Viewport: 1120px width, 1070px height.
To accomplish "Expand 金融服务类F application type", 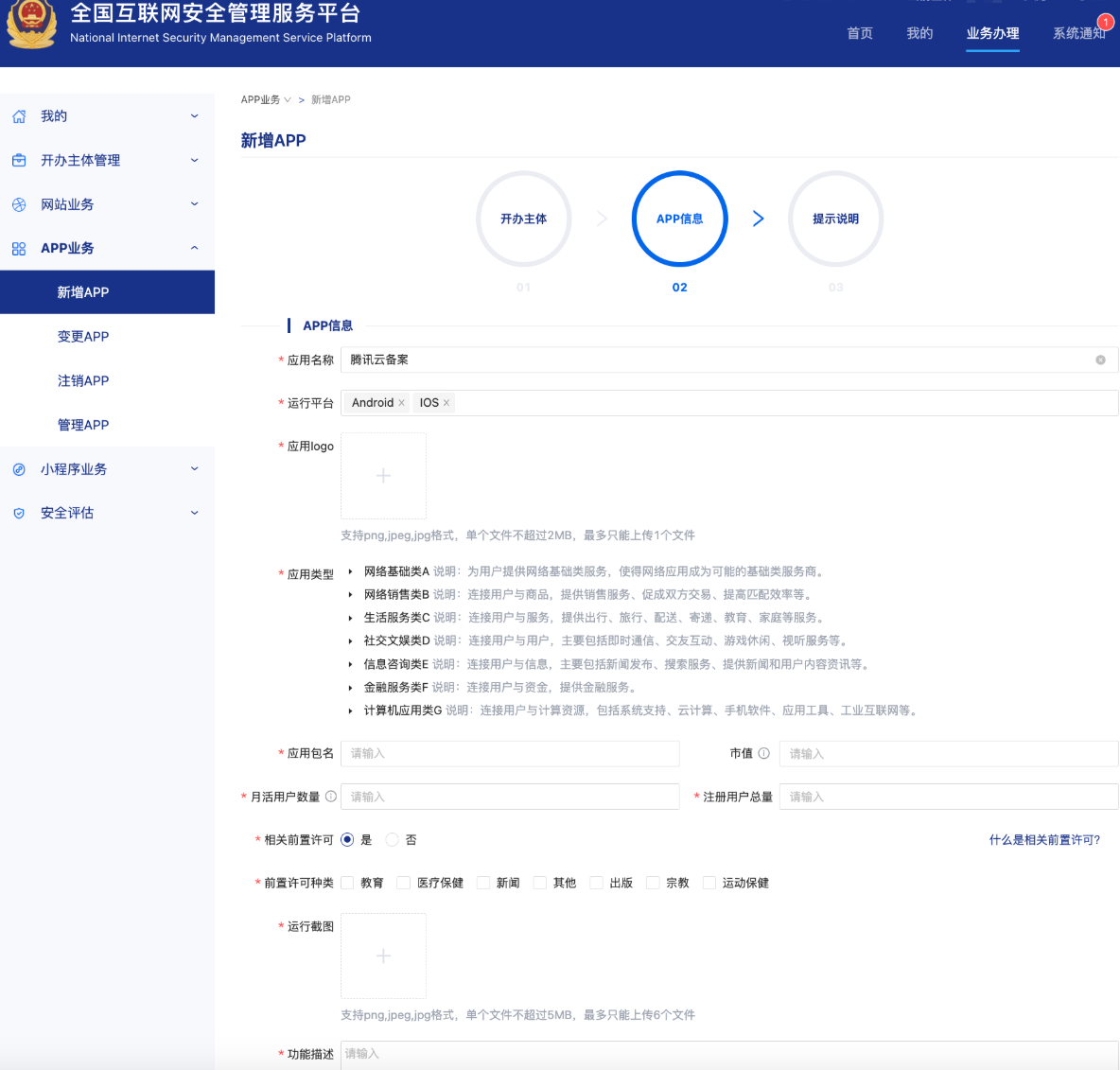I will (x=351, y=687).
